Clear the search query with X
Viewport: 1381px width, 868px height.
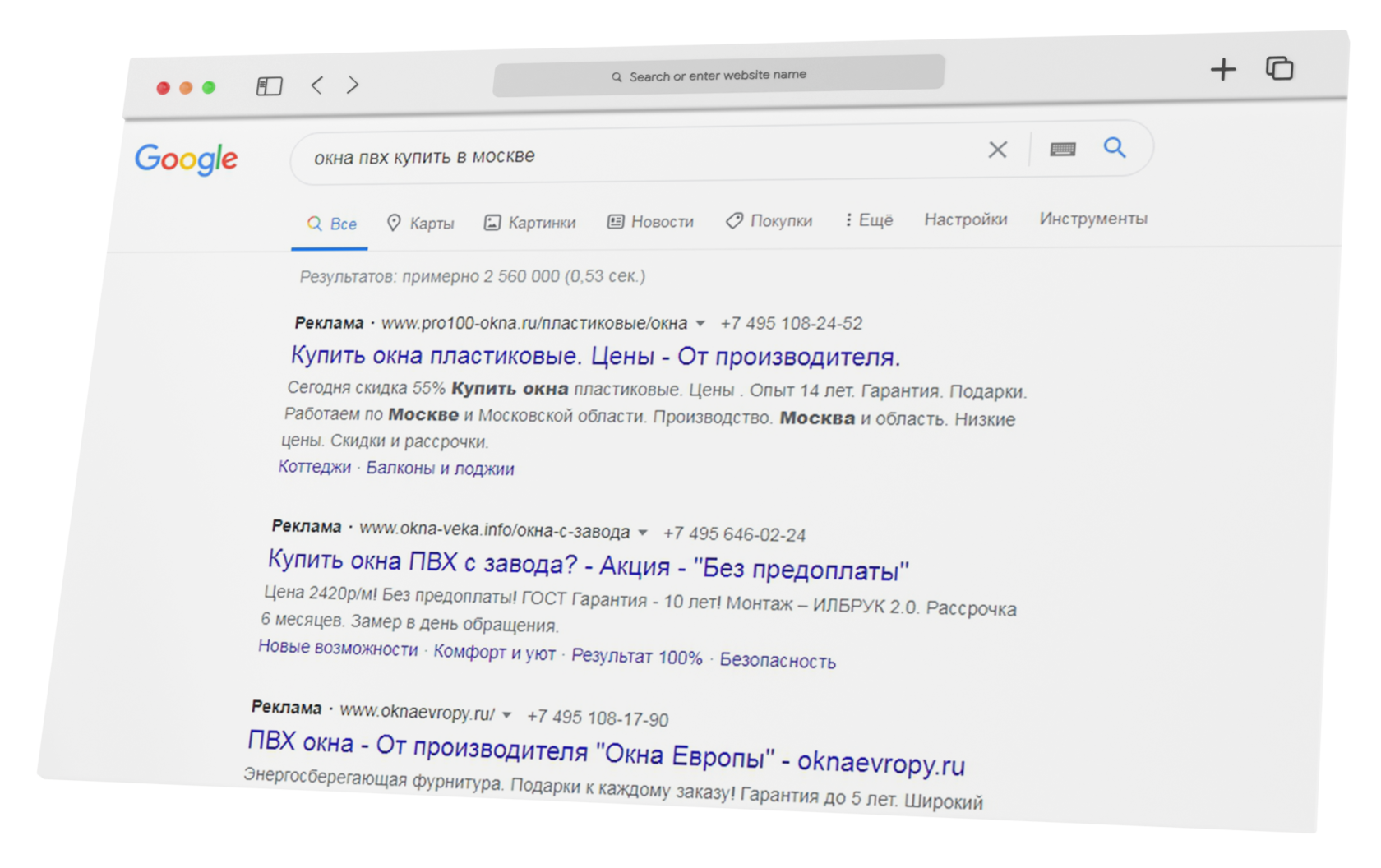point(998,150)
